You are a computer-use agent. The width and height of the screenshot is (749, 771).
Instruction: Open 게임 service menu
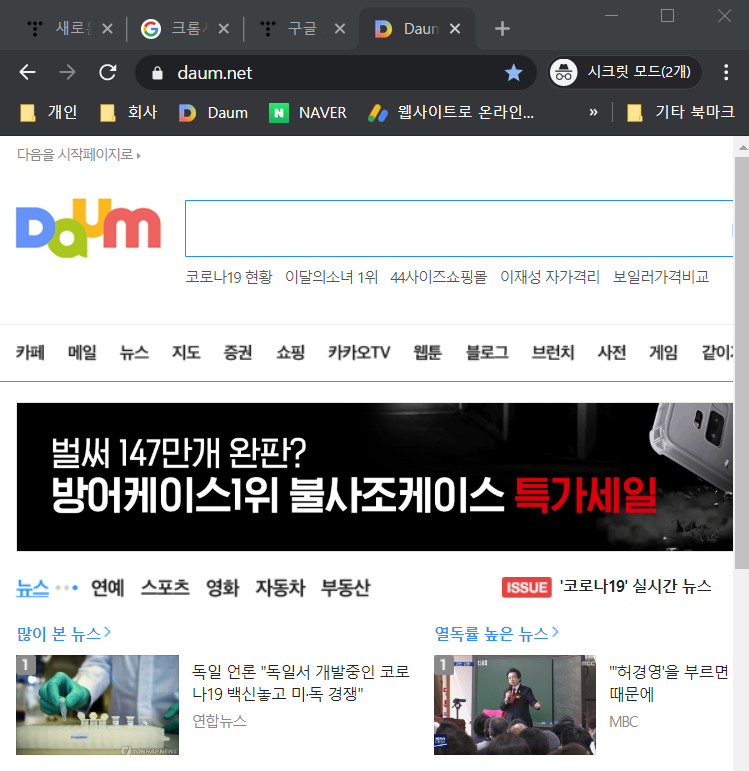[x=663, y=352]
